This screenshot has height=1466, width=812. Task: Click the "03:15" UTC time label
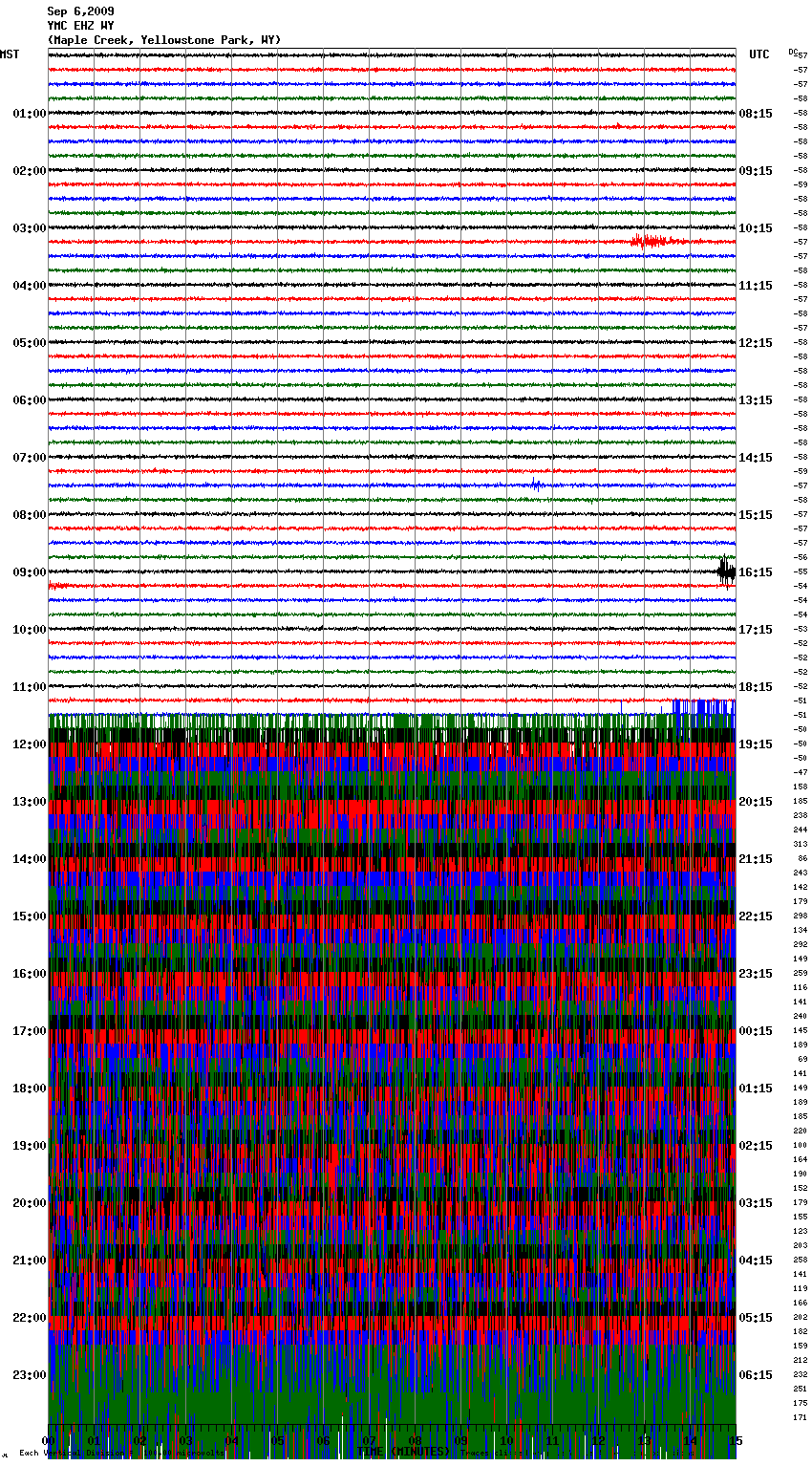click(756, 1203)
